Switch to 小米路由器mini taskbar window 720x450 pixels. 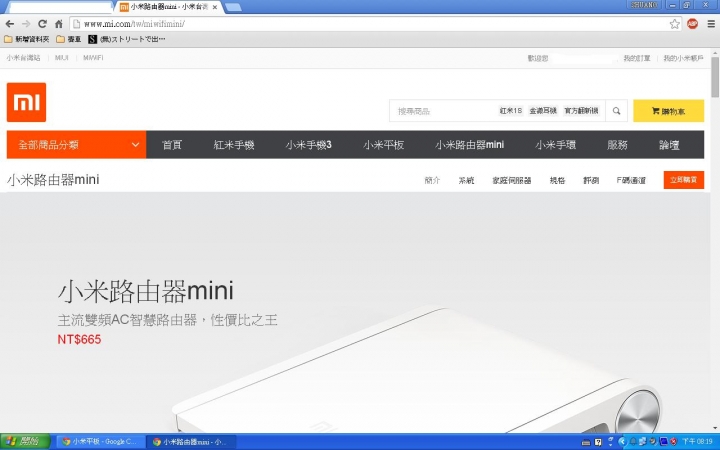click(x=191, y=441)
